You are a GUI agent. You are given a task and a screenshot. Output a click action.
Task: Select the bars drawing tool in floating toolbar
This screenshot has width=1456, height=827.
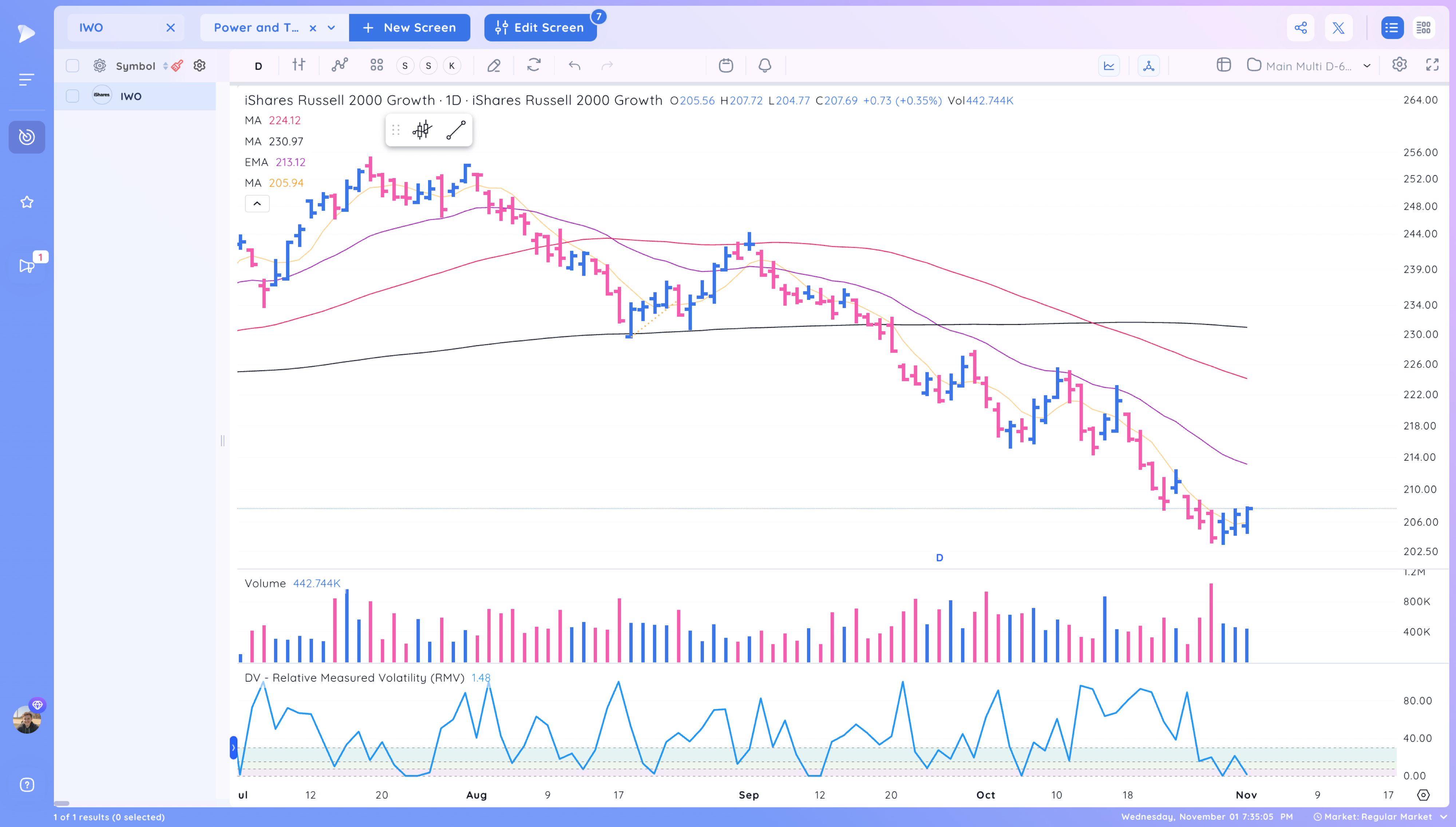(x=422, y=130)
